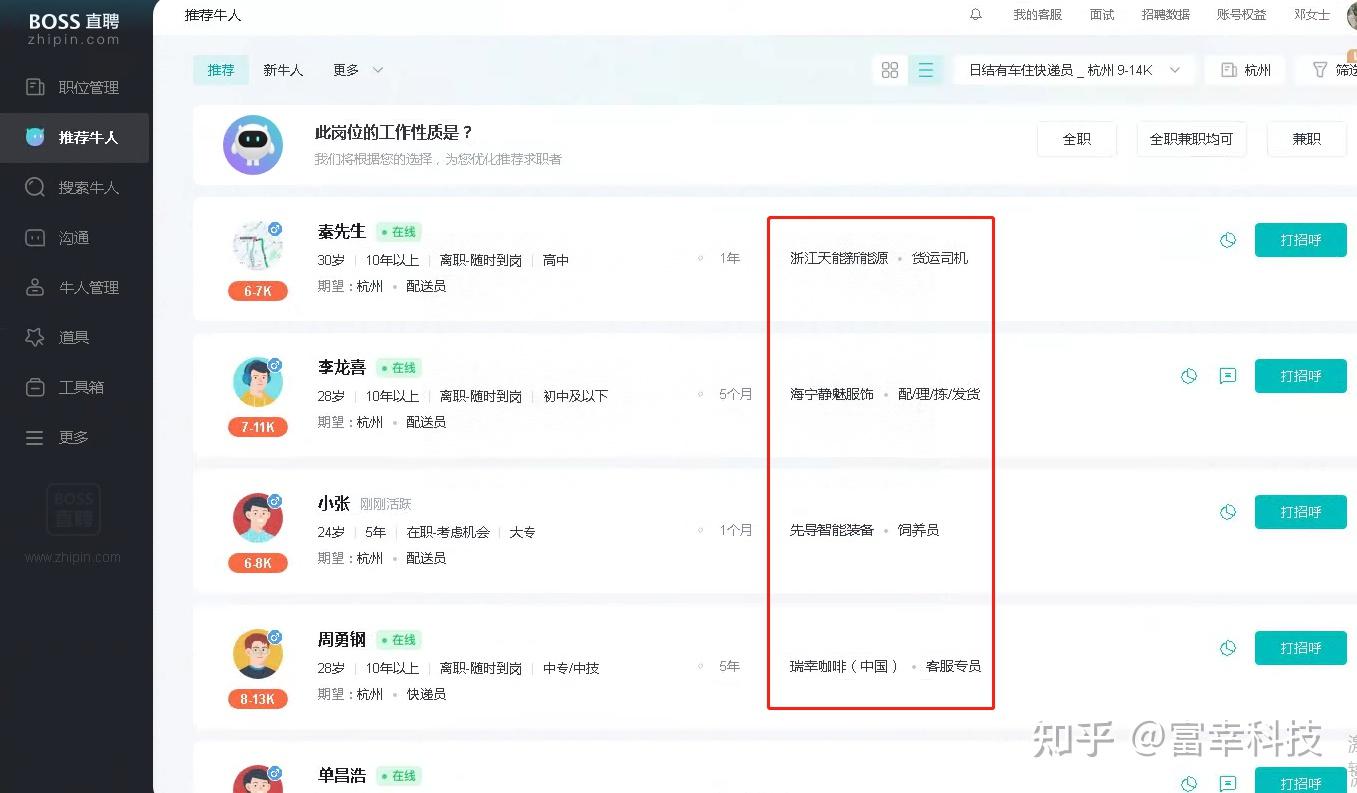The width and height of the screenshot is (1357, 793).
Task: Open 账号权益 in the top bar
Action: click(1242, 15)
